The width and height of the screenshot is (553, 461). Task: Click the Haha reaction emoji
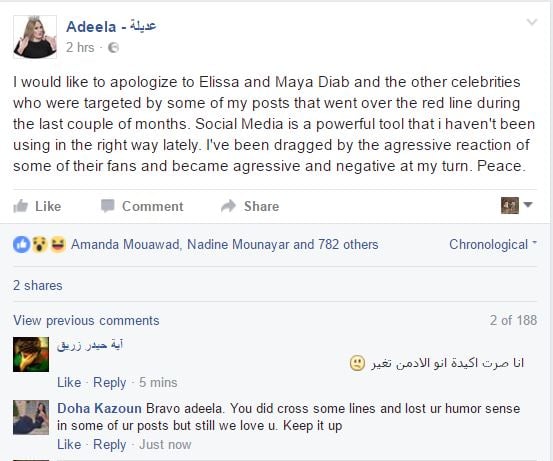pyautogui.click(x=58, y=244)
